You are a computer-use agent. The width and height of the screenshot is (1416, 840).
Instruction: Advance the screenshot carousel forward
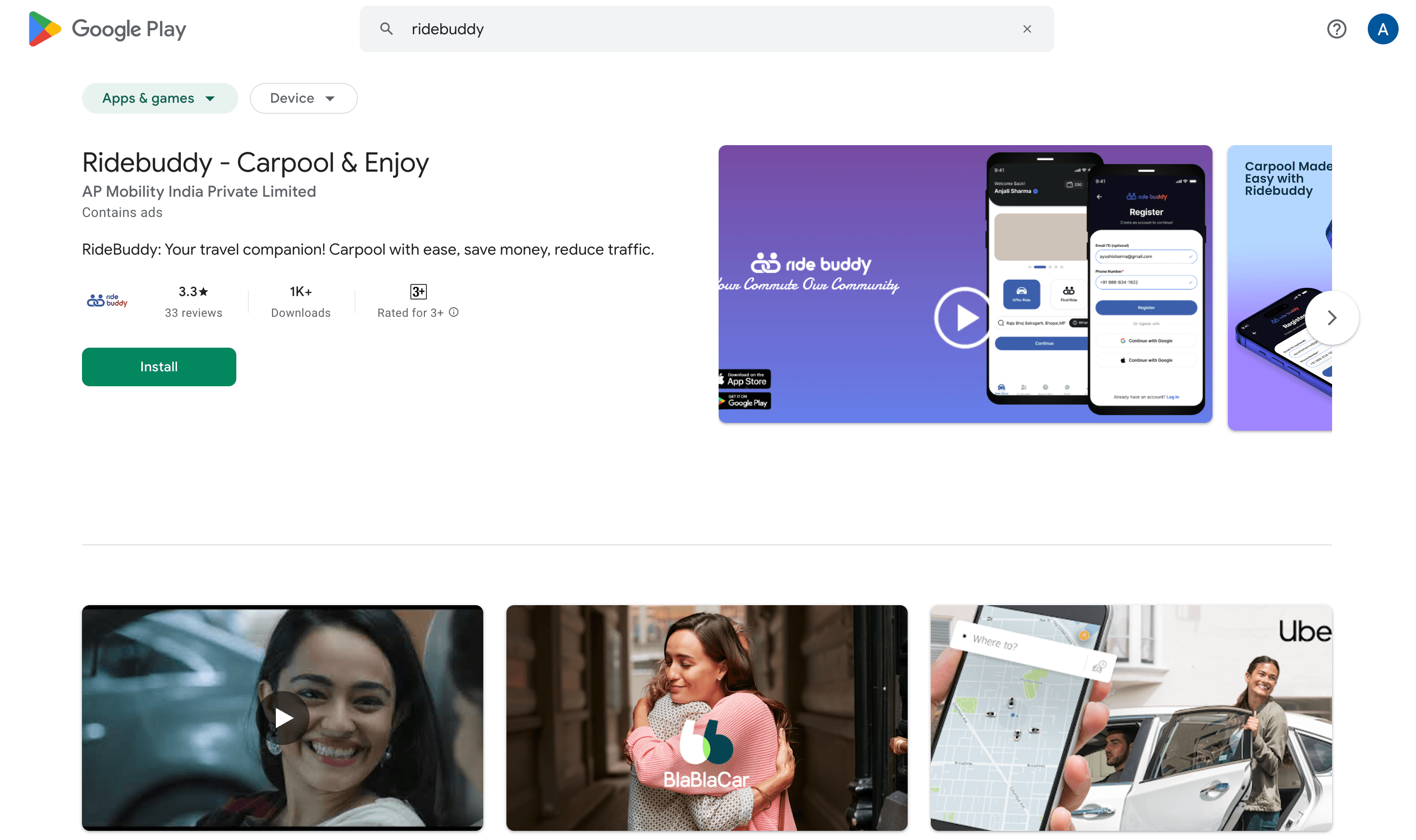(x=1331, y=318)
